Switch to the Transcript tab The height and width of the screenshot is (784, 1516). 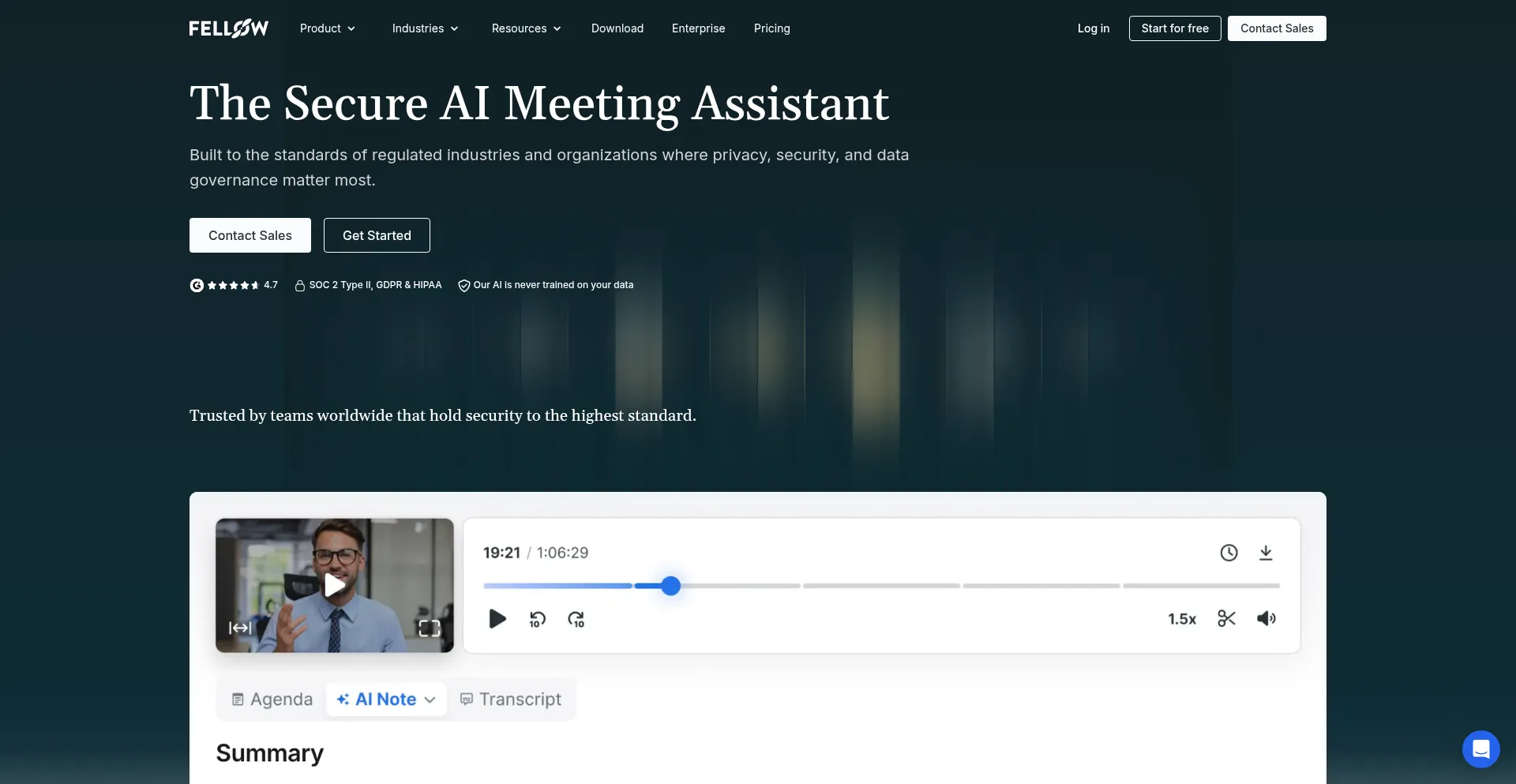(x=511, y=700)
